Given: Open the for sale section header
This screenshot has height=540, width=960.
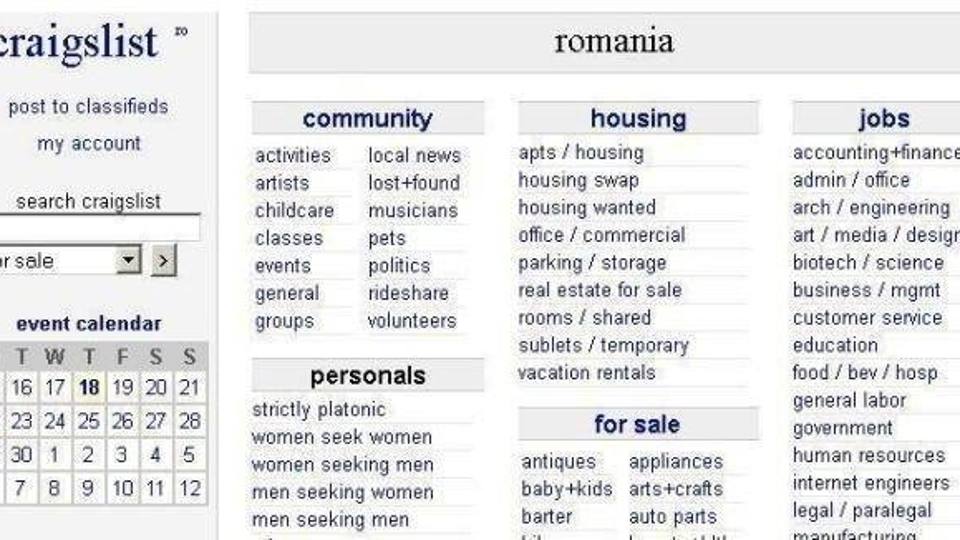Looking at the screenshot, I should click(x=637, y=424).
